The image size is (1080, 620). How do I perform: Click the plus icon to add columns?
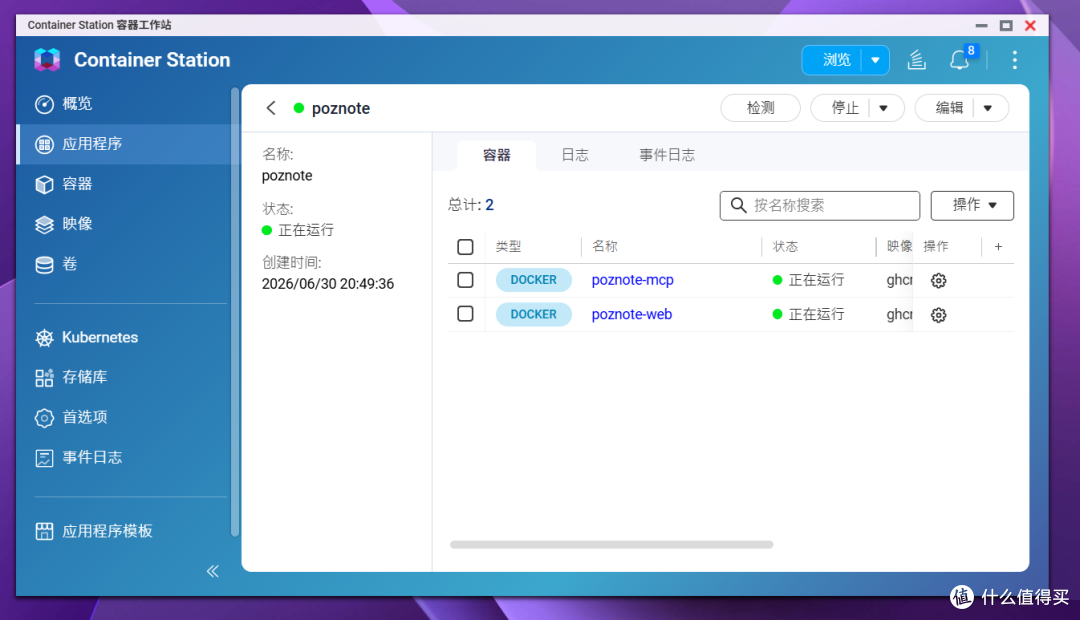(998, 247)
